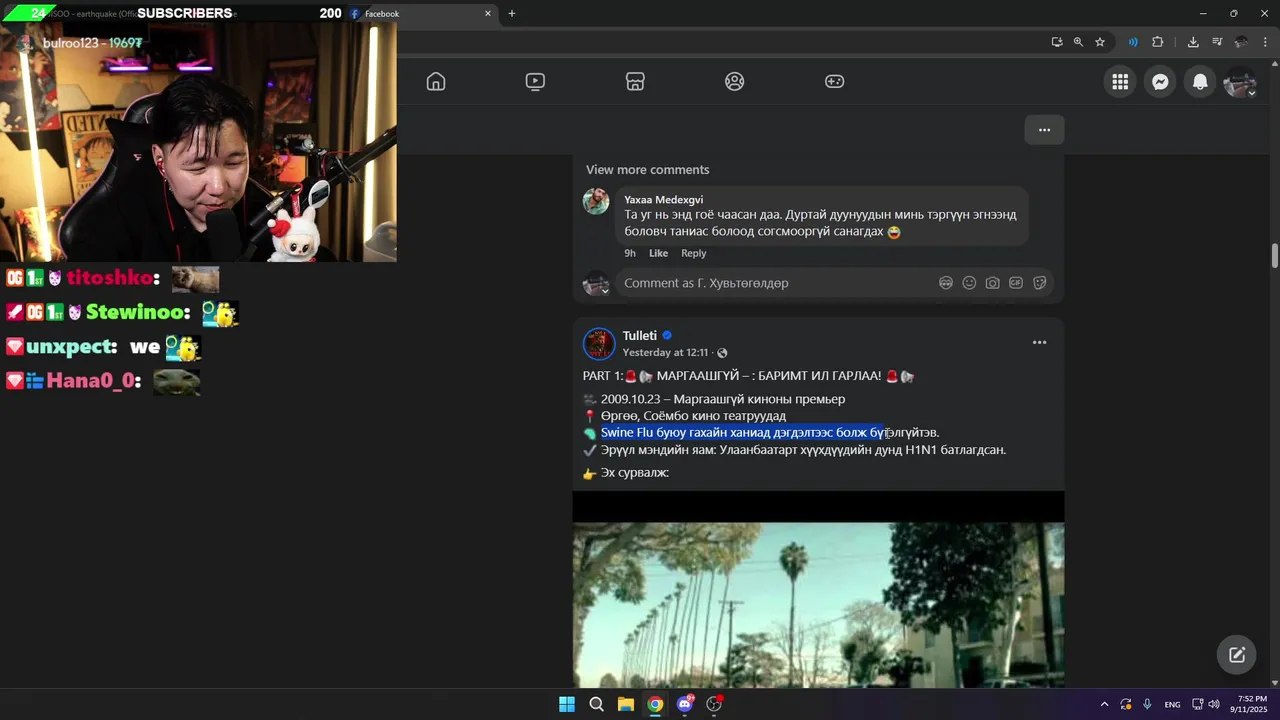
Task: Reply to the Yaxaa Medexgvi comment
Action: tap(693, 253)
